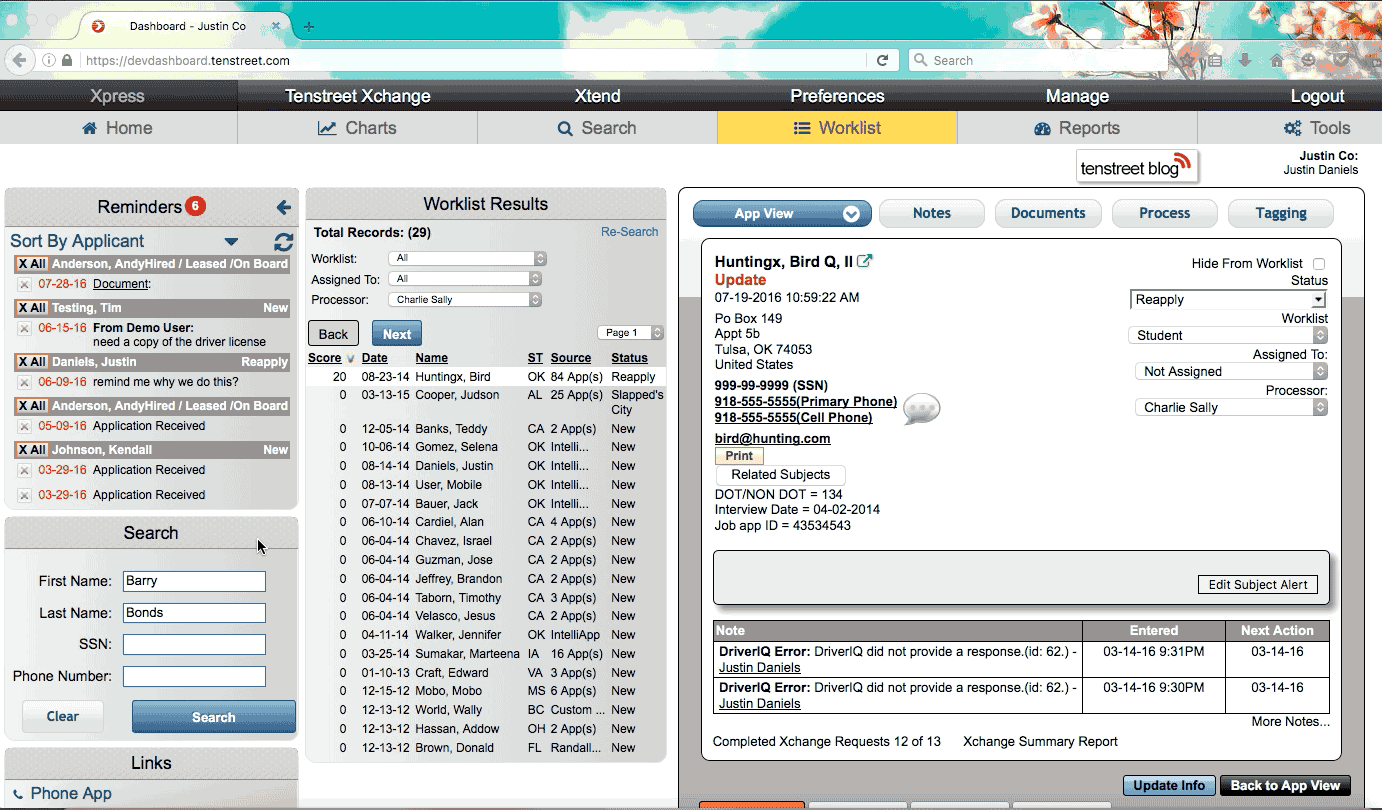Click browser home icon in toolbar

[x=1277, y=60]
